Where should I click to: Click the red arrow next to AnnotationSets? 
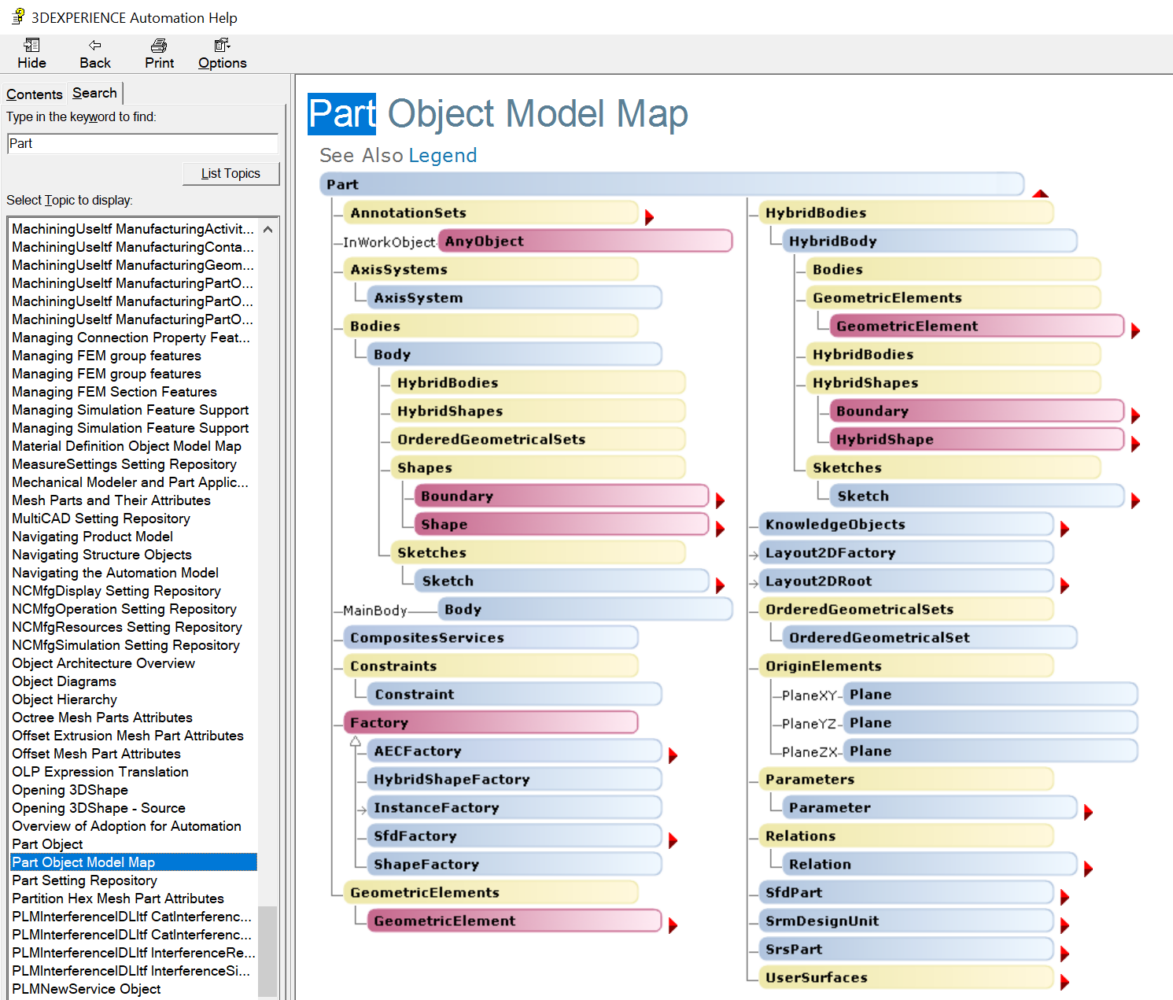tap(650, 212)
